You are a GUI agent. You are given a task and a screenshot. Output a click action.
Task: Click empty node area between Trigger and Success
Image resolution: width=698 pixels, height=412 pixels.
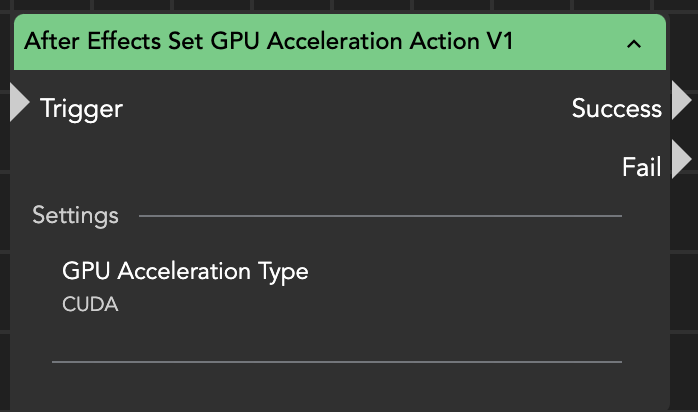(340, 108)
